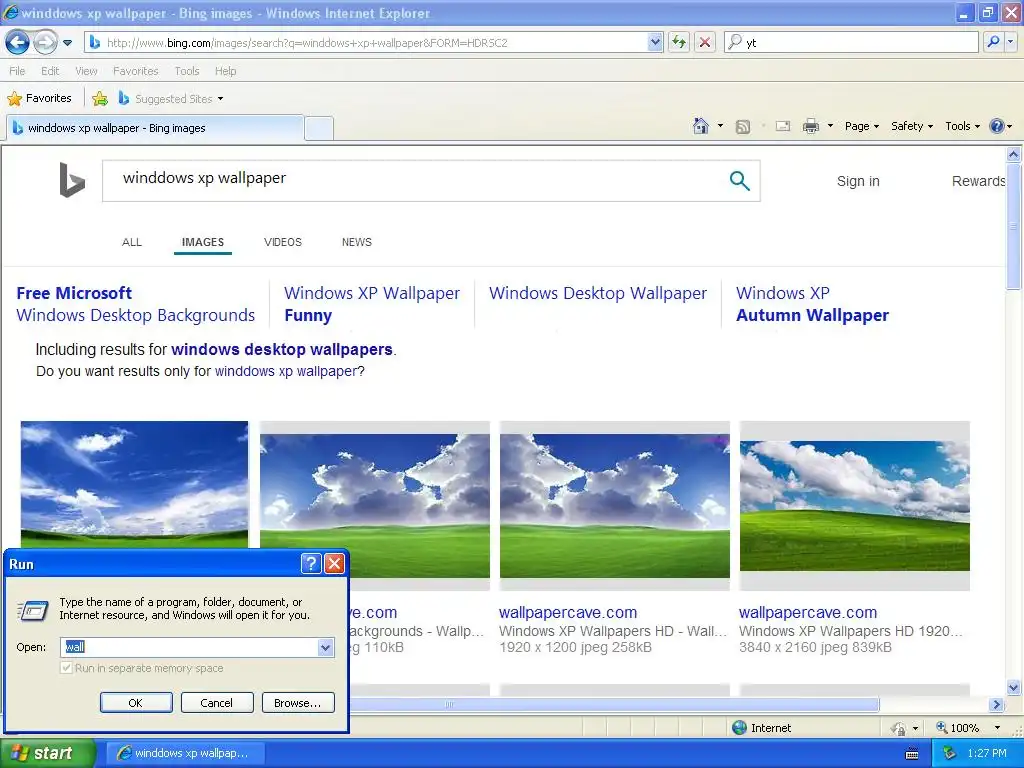Viewport: 1024px width, 768px height.
Task: Click inside the IE search box containing yt
Action: (851, 42)
